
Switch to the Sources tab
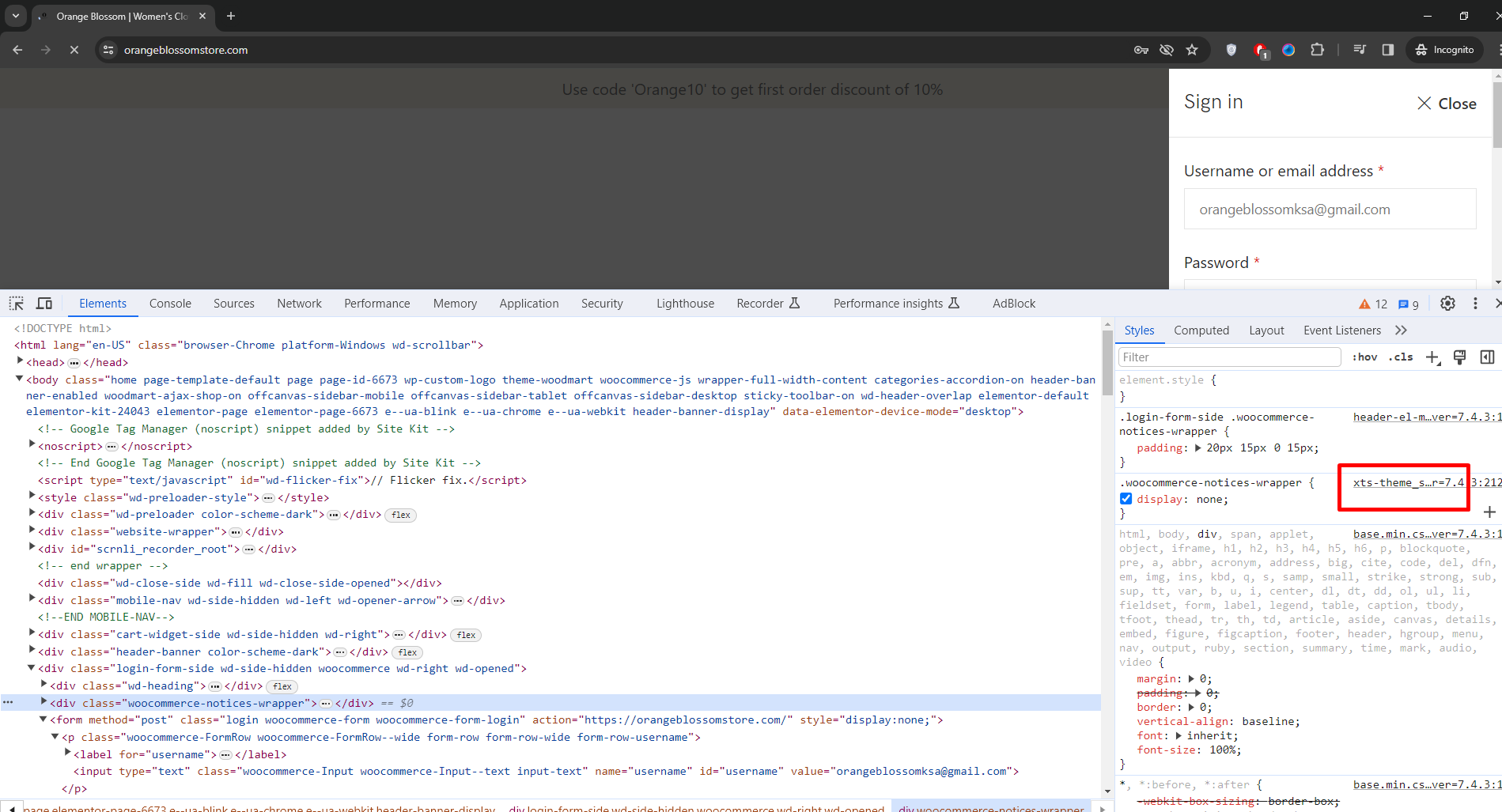point(234,304)
